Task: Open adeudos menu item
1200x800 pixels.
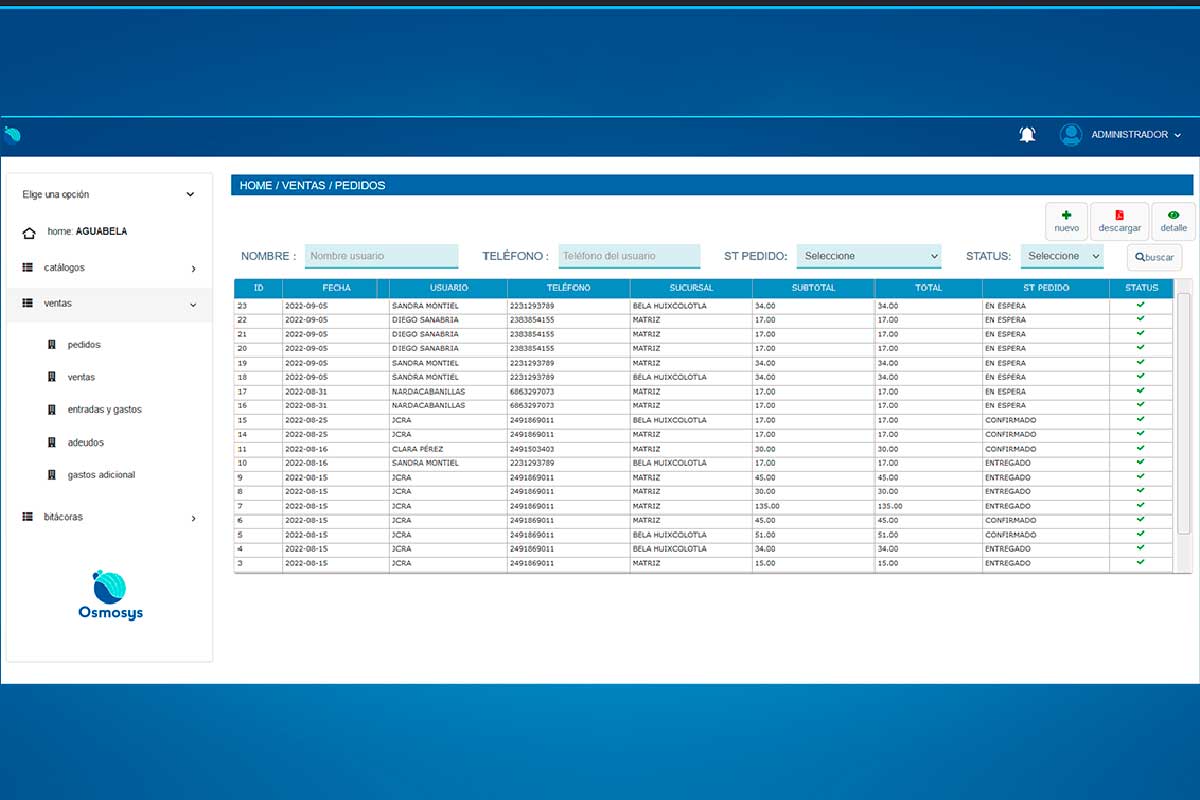Action: (x=86, y=442)
